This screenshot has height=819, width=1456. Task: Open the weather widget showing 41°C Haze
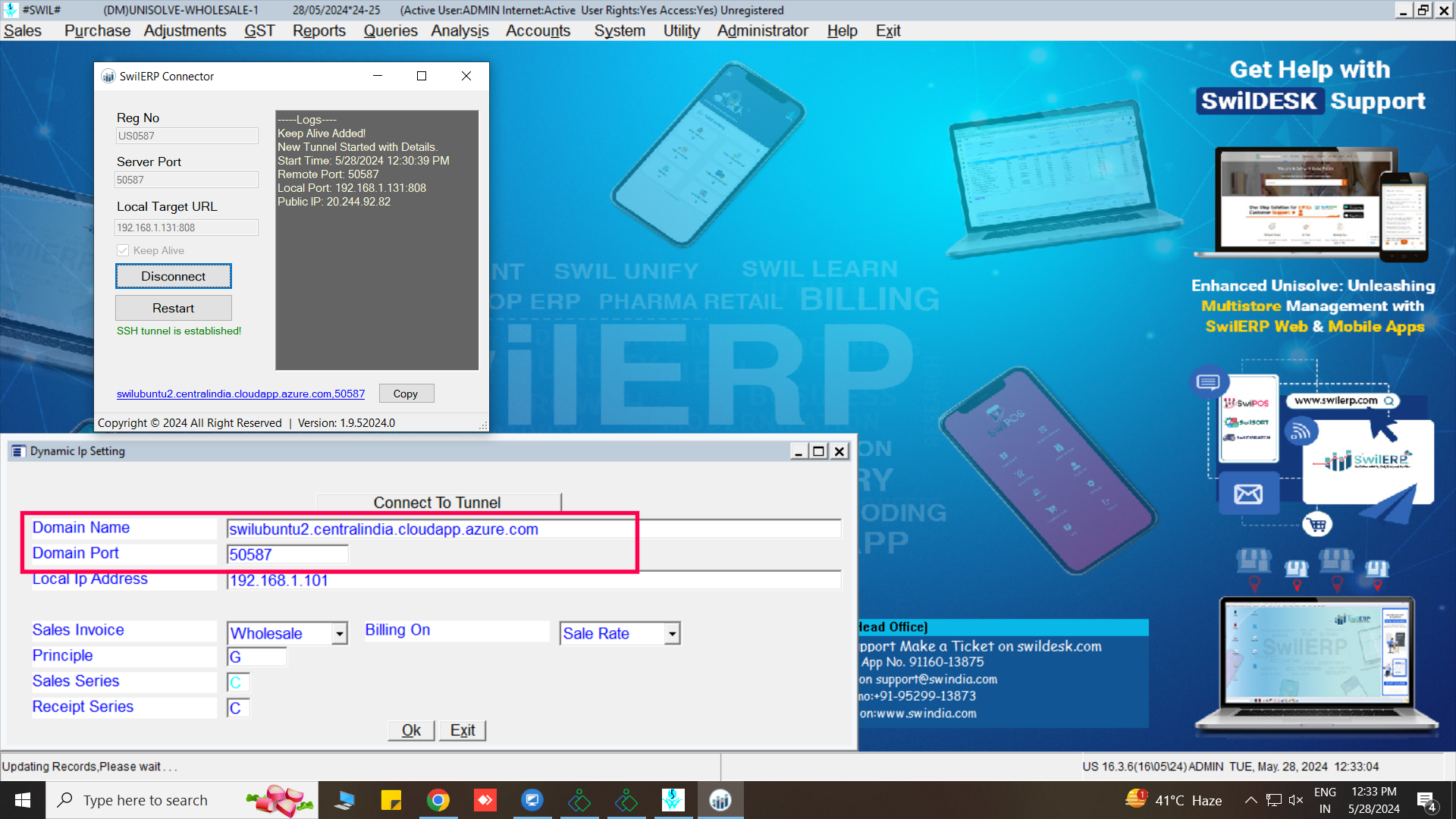(x=1173, y=800)
